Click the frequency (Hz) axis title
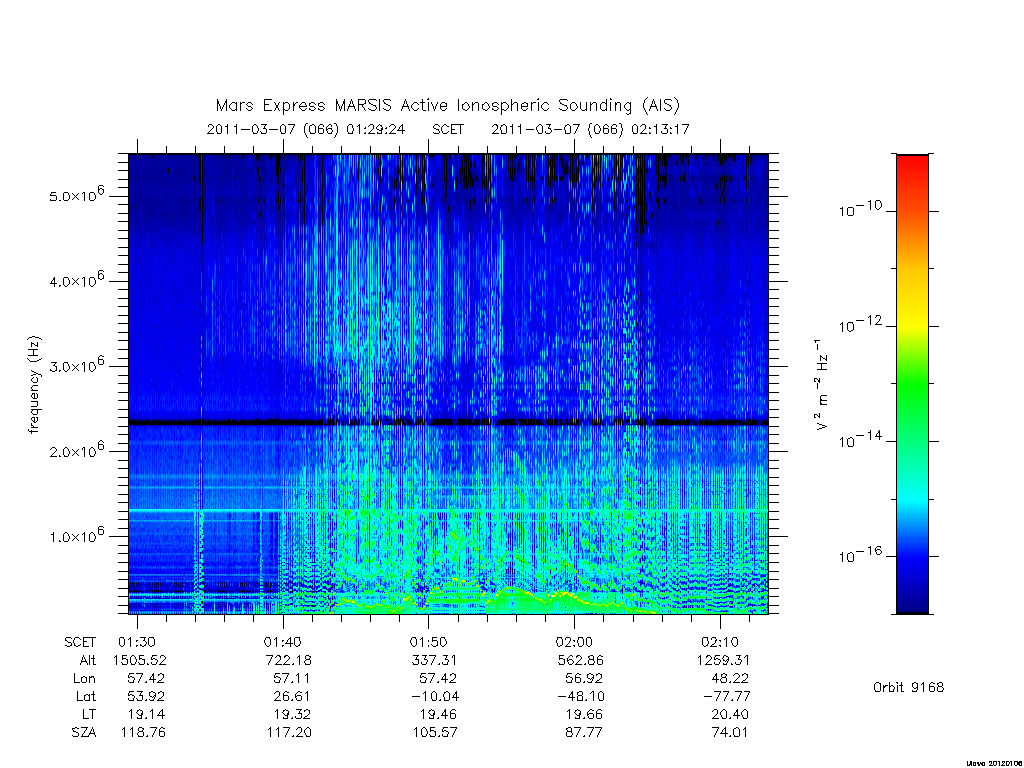1024x768 pixels. coord(35,385)
